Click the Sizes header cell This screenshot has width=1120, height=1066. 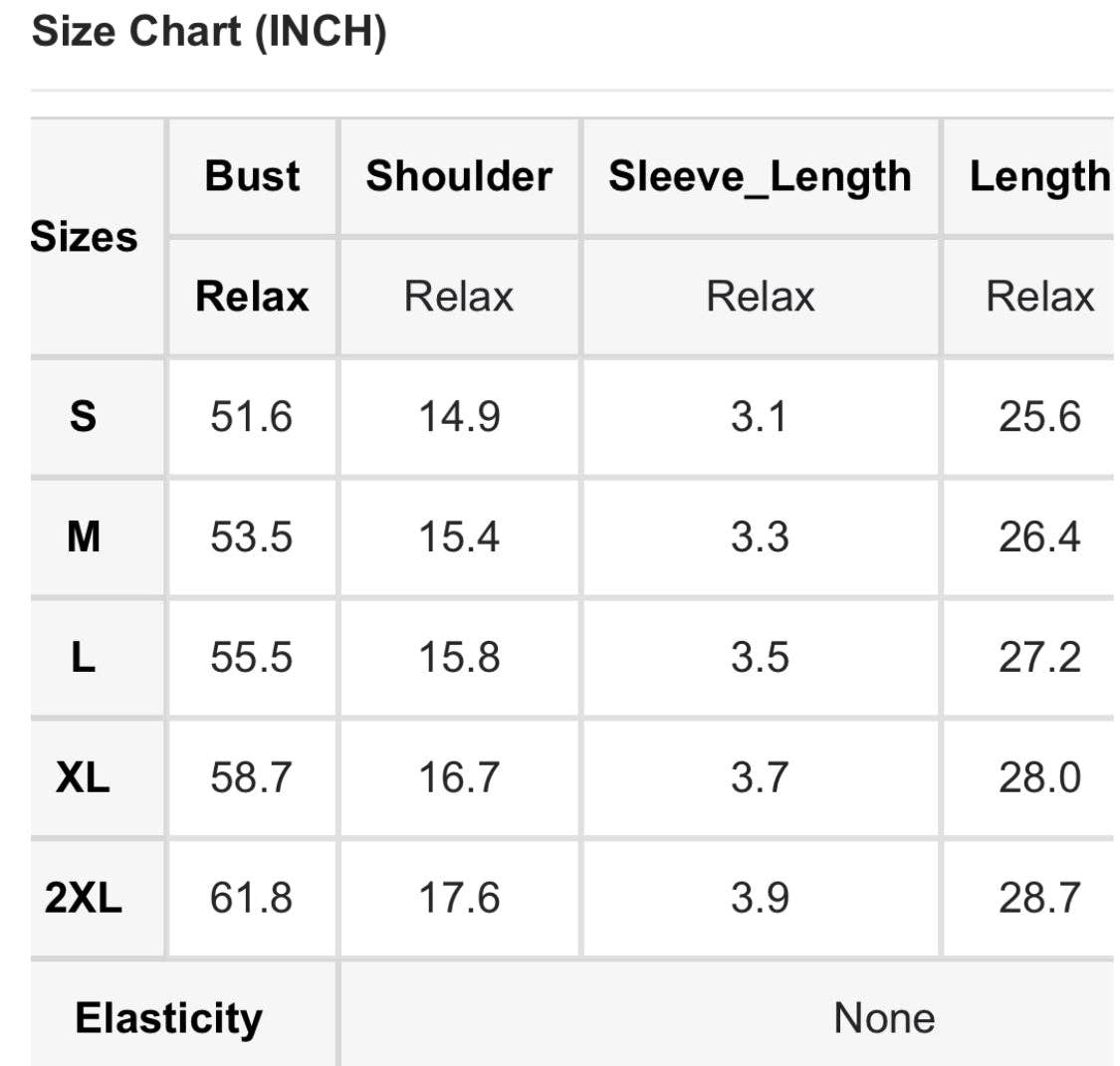click(x=85, y=237)
